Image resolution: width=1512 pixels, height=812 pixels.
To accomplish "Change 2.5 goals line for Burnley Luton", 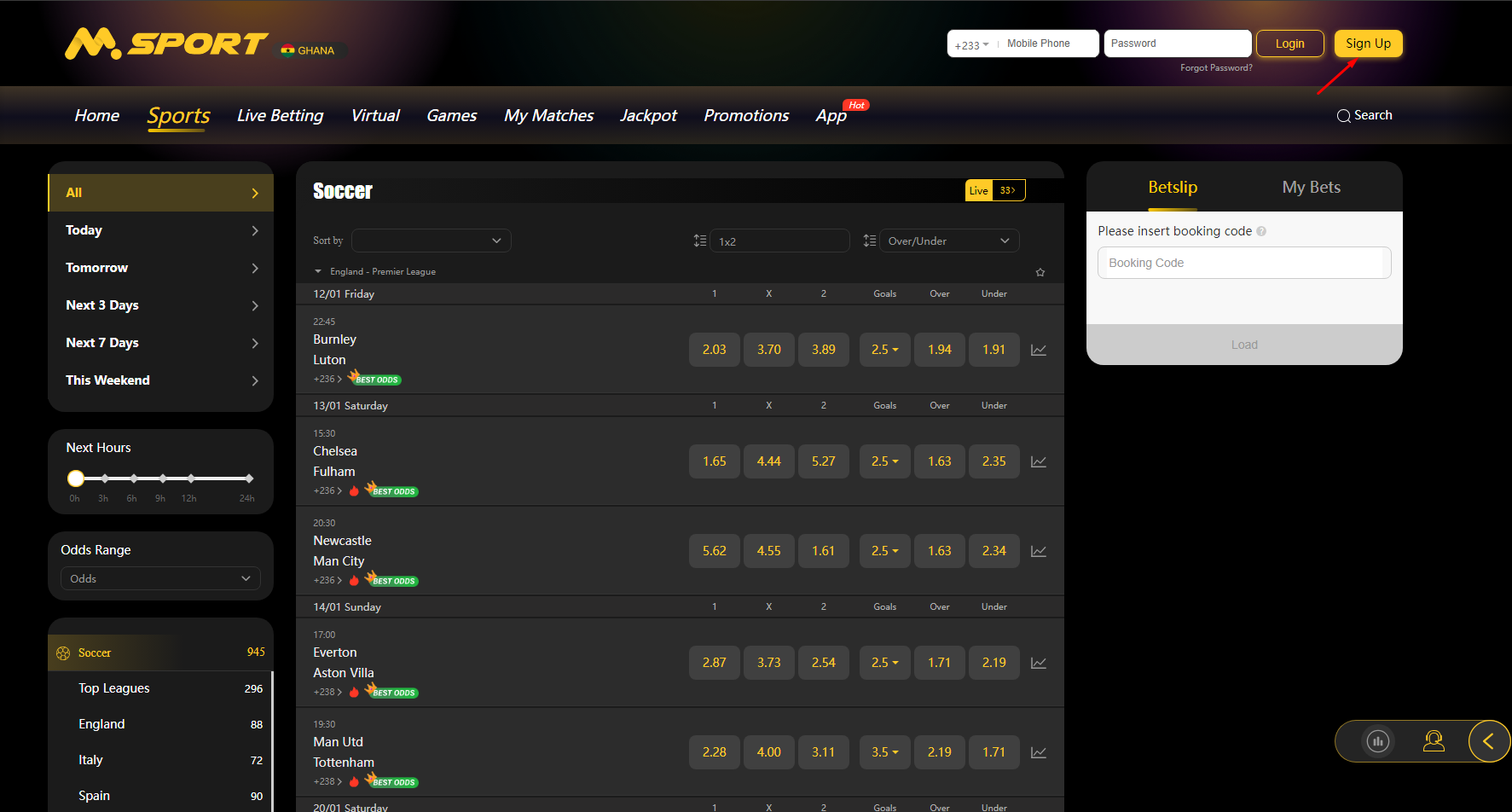I will tap(884, 350).
